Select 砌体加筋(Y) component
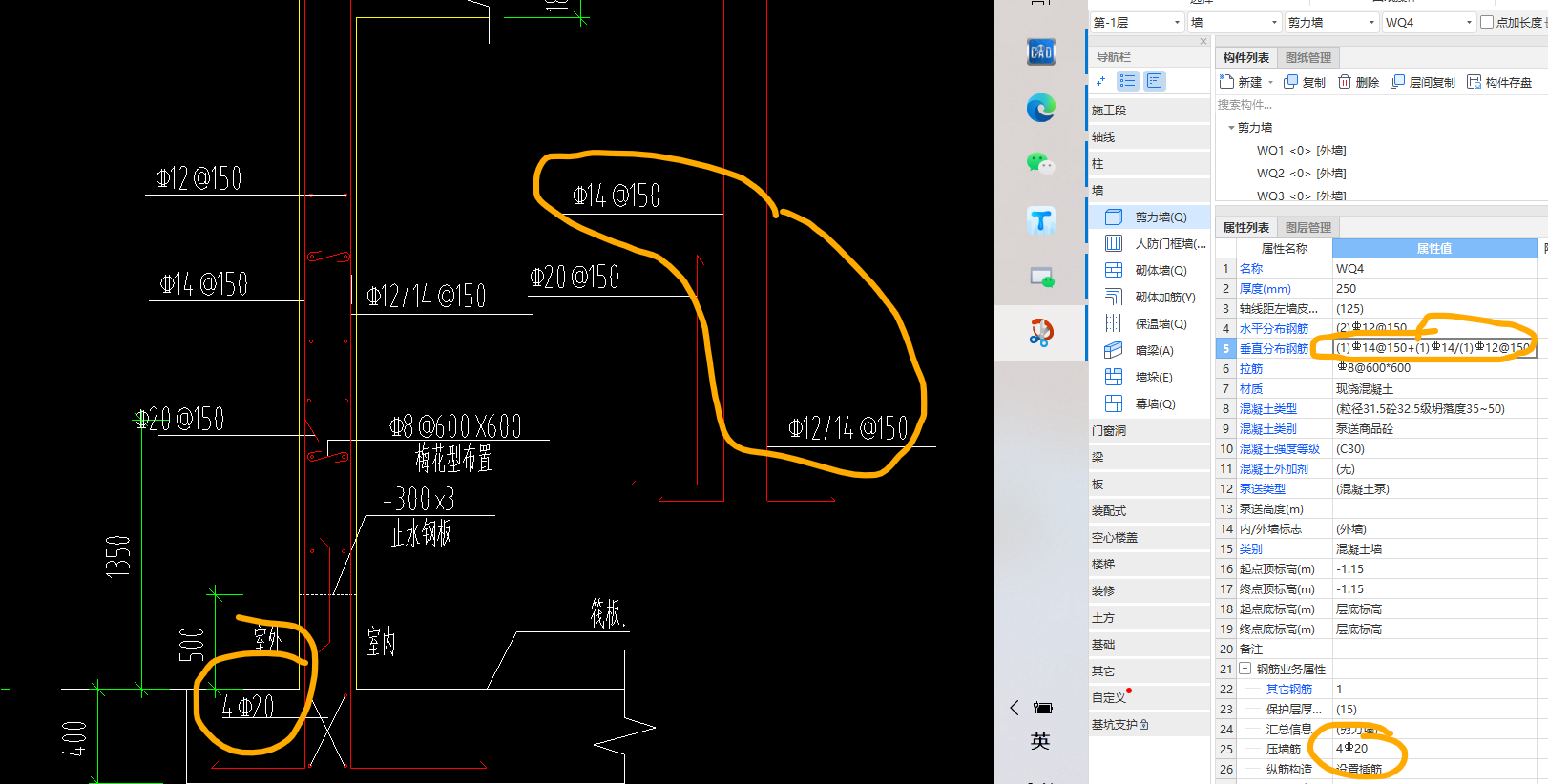This screenshot has width=1548, height=784. coord(1164,298)
